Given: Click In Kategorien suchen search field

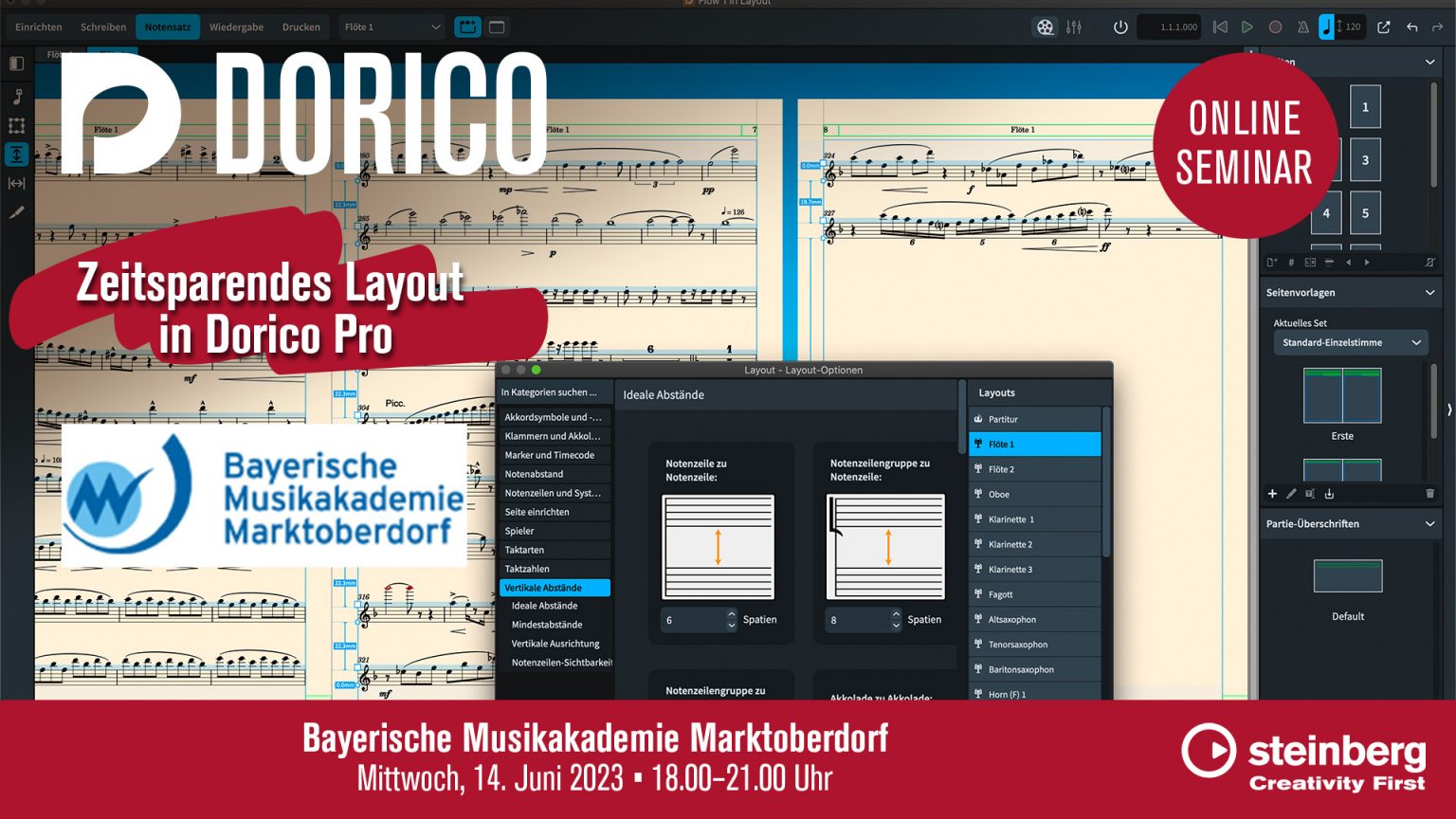Looking at the screenshot, I should tap(554, 392).
